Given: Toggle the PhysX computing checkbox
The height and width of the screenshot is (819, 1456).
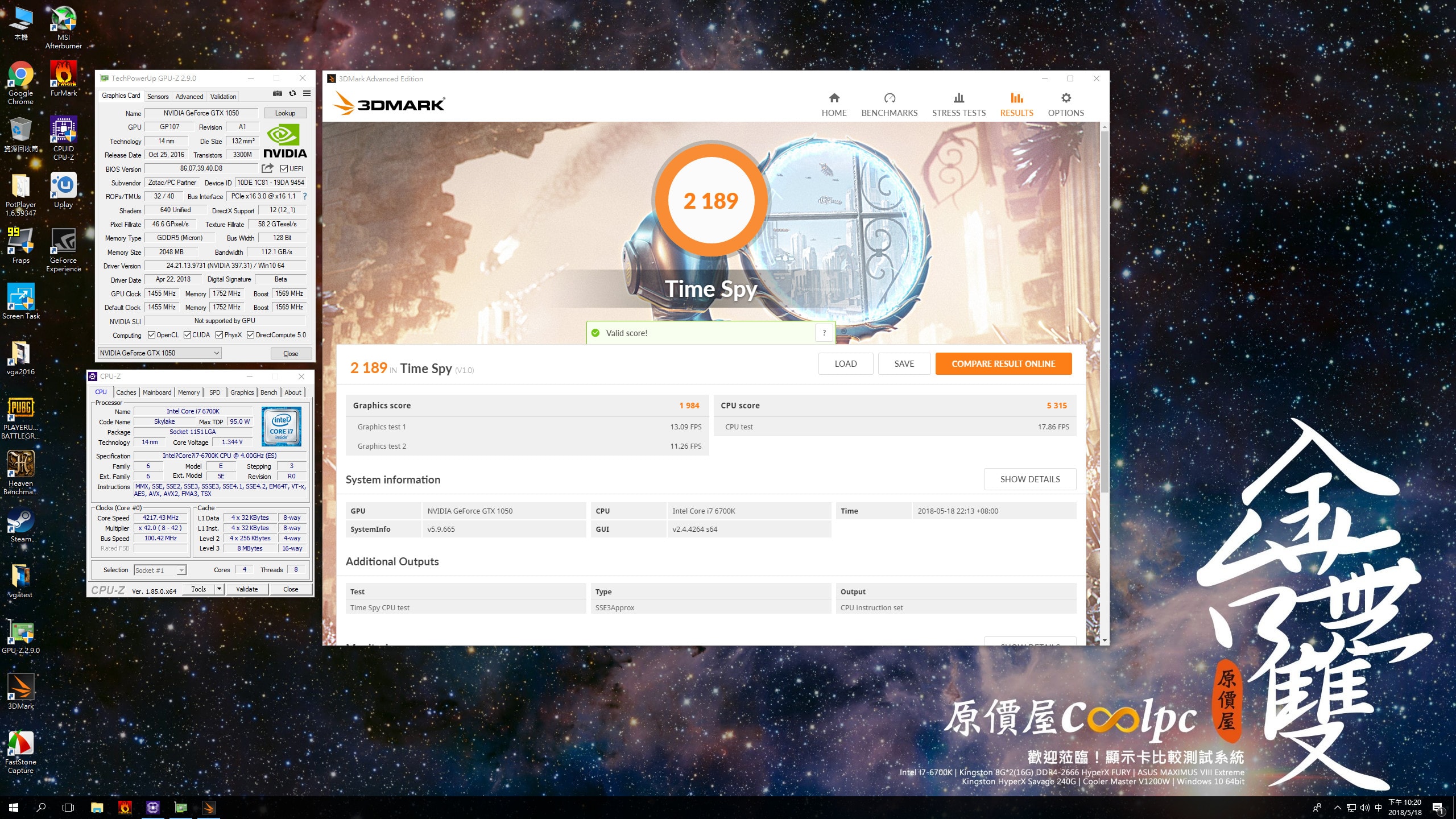Looking at the screenshot, I should pyautogui.click(x=220, y=335).
